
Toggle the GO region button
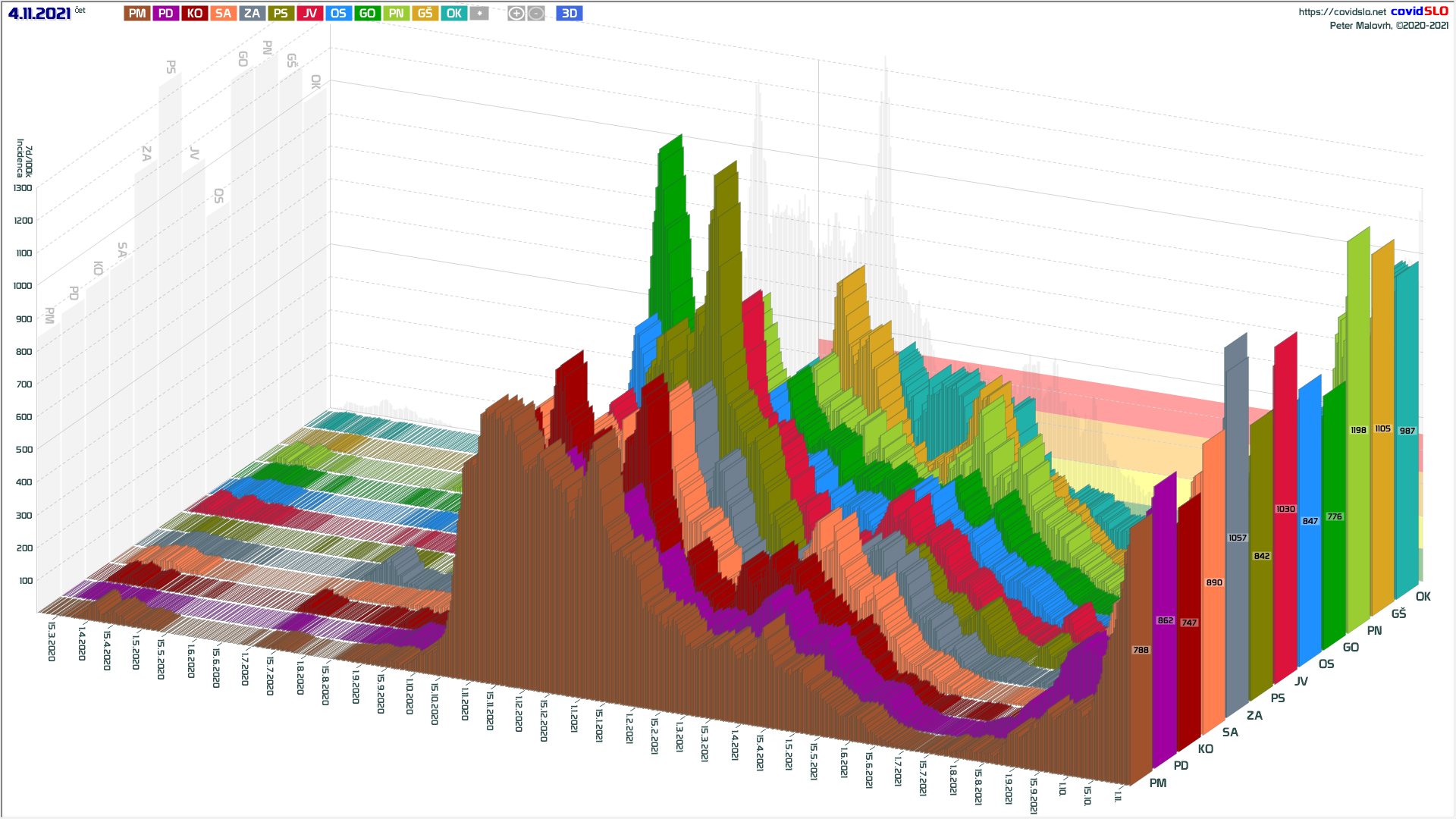[x=368, y=14]
